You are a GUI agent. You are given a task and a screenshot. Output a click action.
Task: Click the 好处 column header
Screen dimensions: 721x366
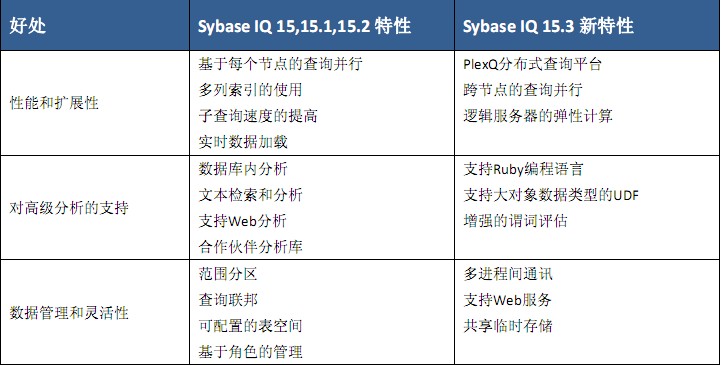click(28, 26)
